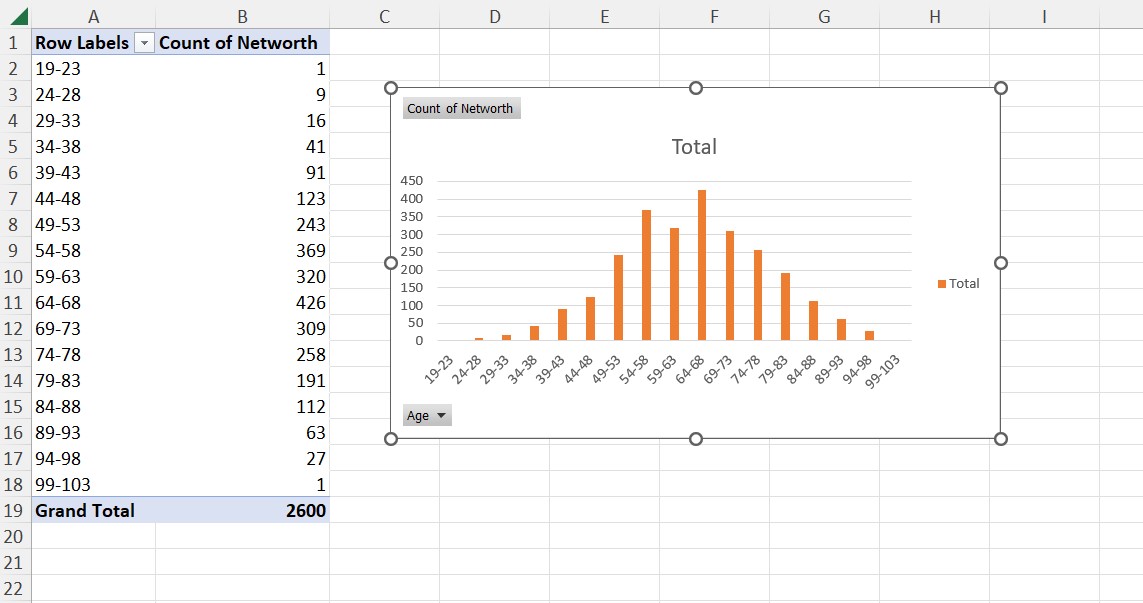Screen dimensions: 1143x603
Task: Select column H header
Action: [x=934, y=17]
